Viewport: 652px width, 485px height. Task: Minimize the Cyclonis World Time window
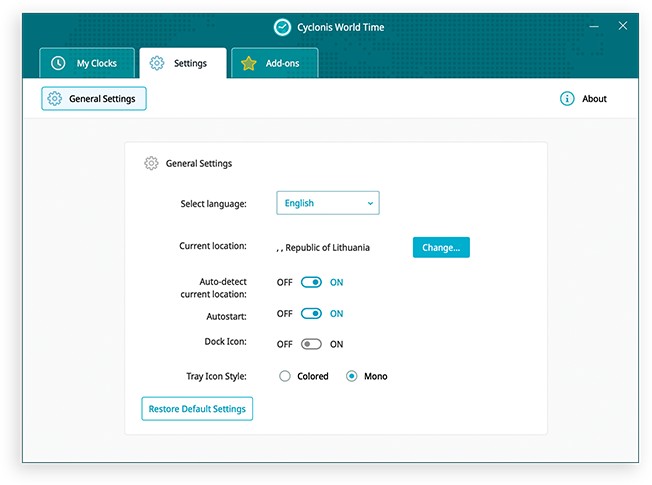(x=593, y=26)
